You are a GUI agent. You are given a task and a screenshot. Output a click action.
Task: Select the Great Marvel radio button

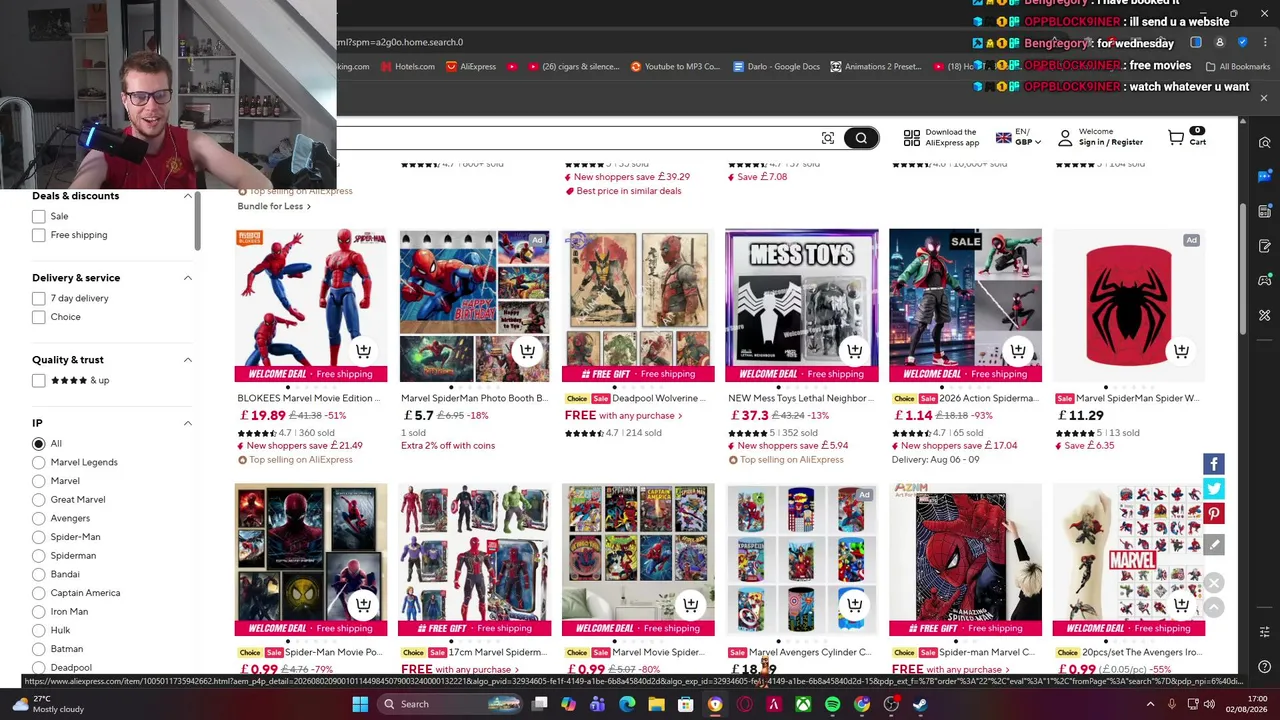pyautogui.click(x=39, y=500)
